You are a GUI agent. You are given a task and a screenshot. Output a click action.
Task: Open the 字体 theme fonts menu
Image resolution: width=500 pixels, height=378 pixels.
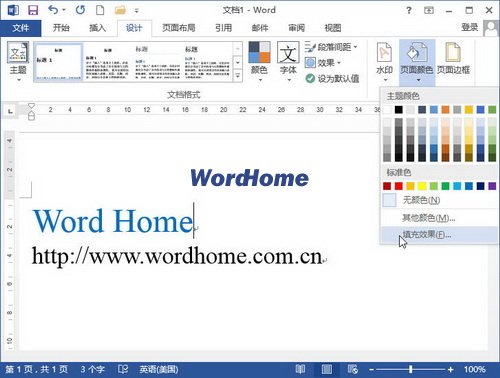(288, 62)
